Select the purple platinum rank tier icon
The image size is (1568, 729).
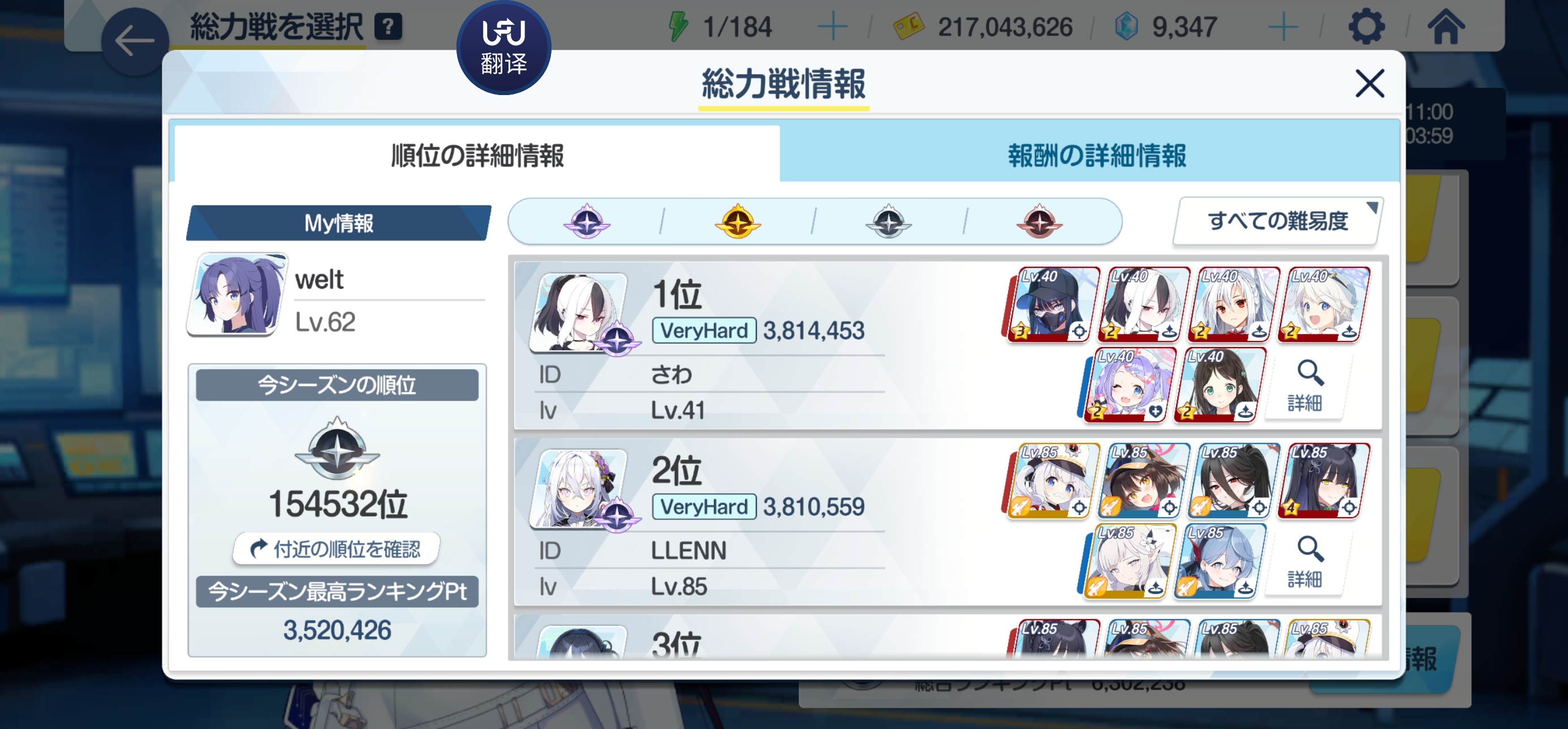(586, 221)
